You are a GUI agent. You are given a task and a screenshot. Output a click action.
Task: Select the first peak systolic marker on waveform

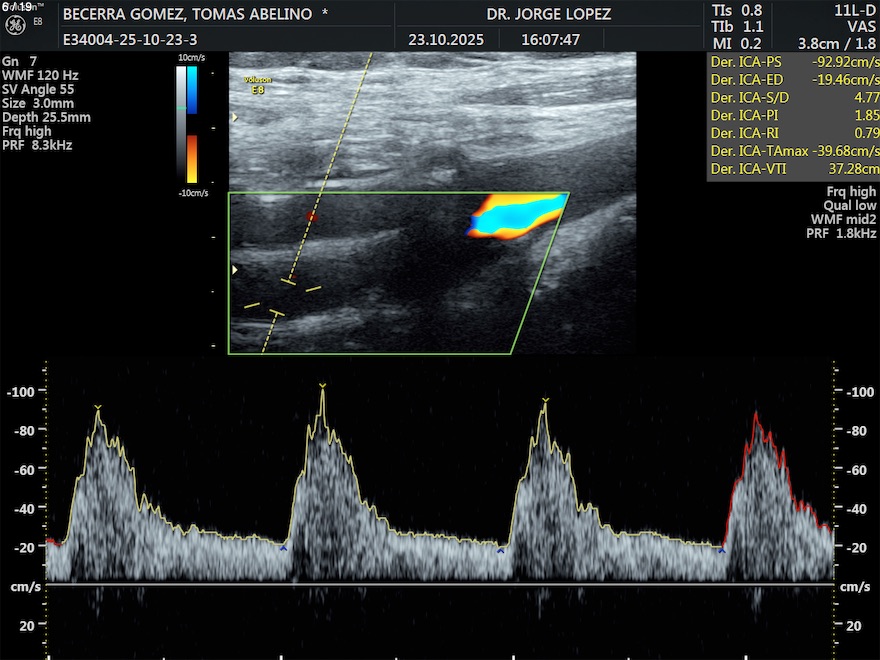coord(97,408)
